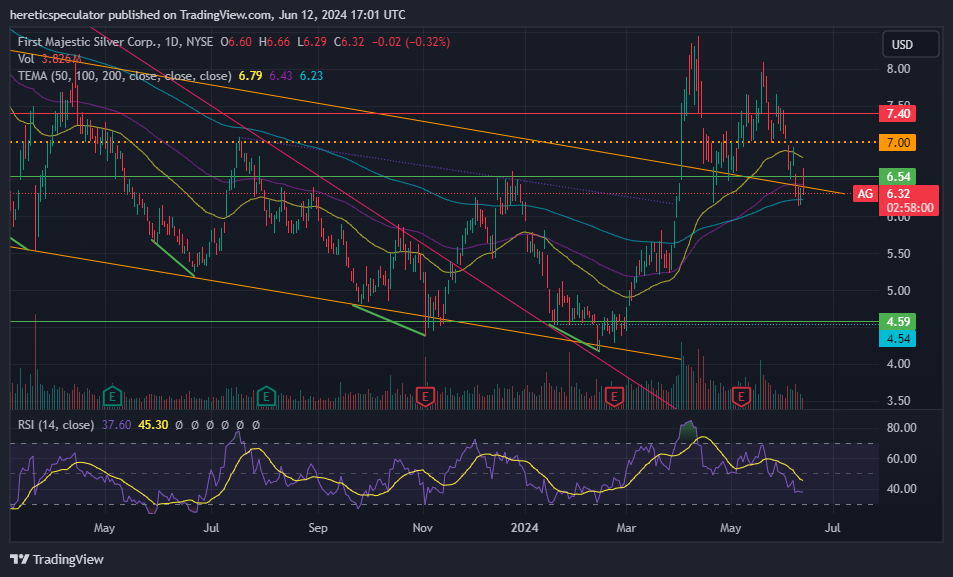The width and height of the screenshot is (953, 577).
Task: Click the low value L6.29
Action: (x=312, y=42)
